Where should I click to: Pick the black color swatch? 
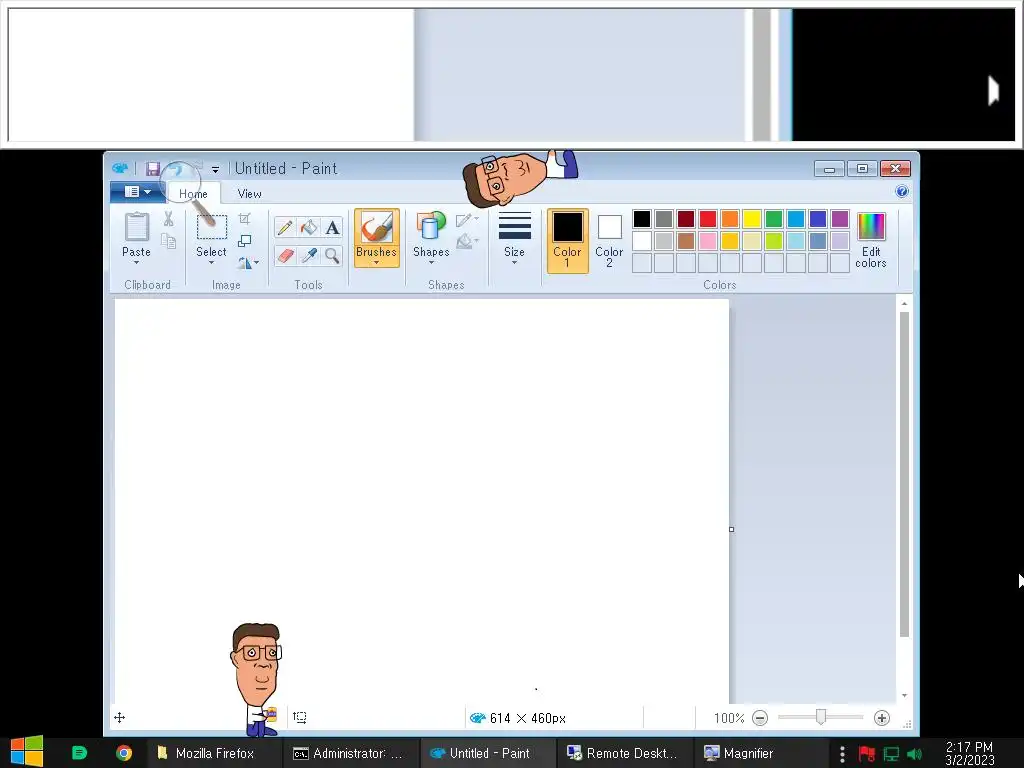tap(642, 219)
